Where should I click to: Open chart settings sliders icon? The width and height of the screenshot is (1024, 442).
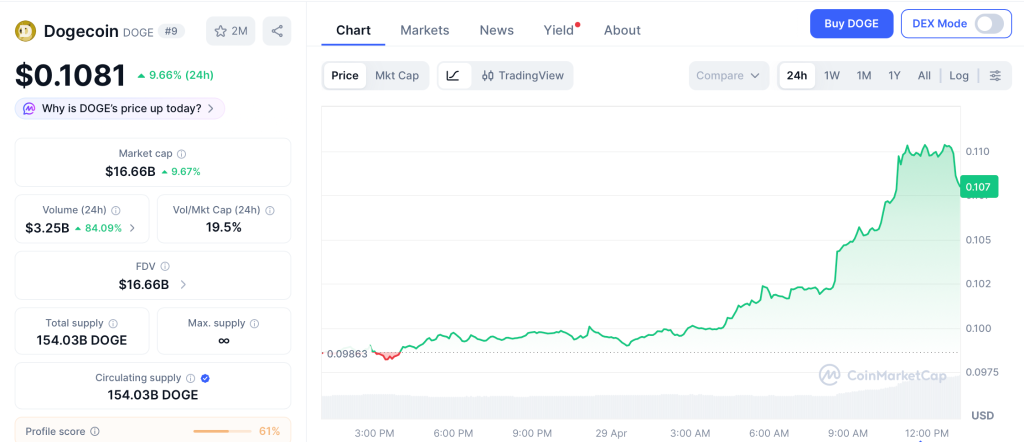coord(995,76)
